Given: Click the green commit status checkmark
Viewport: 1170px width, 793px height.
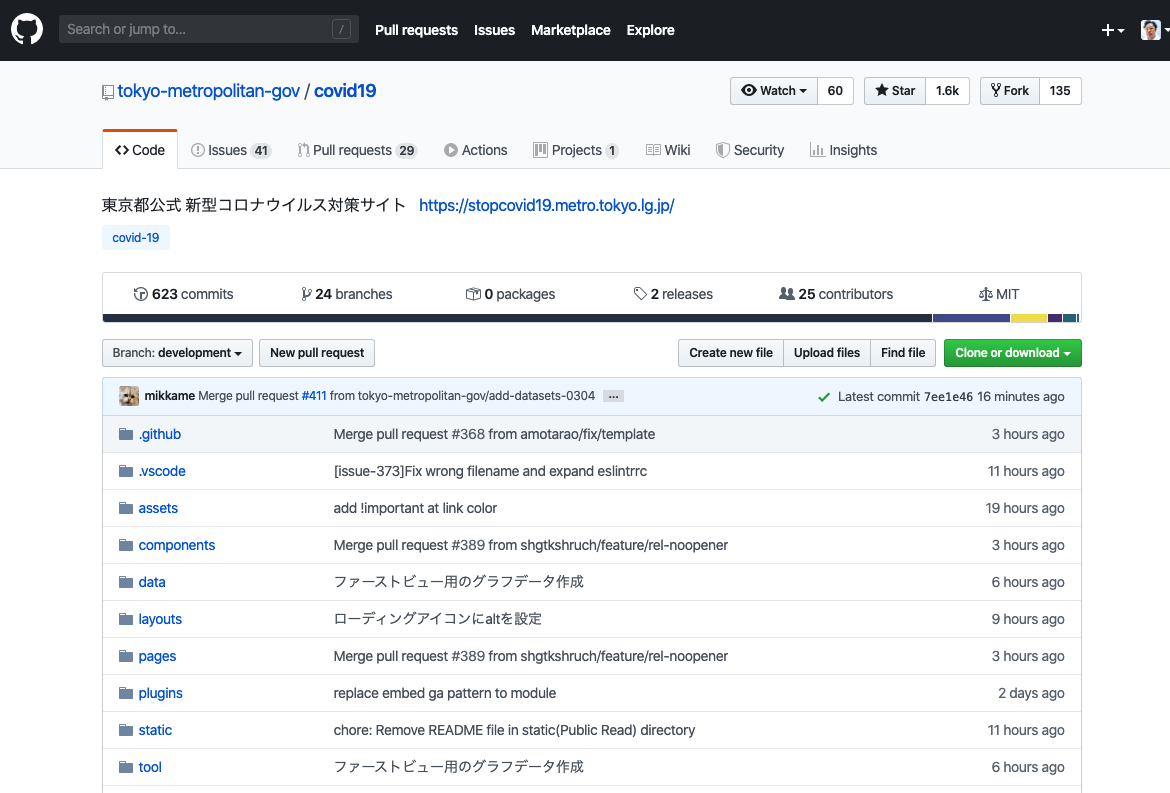Looking at the screenshot, I should pyautogui.click(x=824, y=397).
